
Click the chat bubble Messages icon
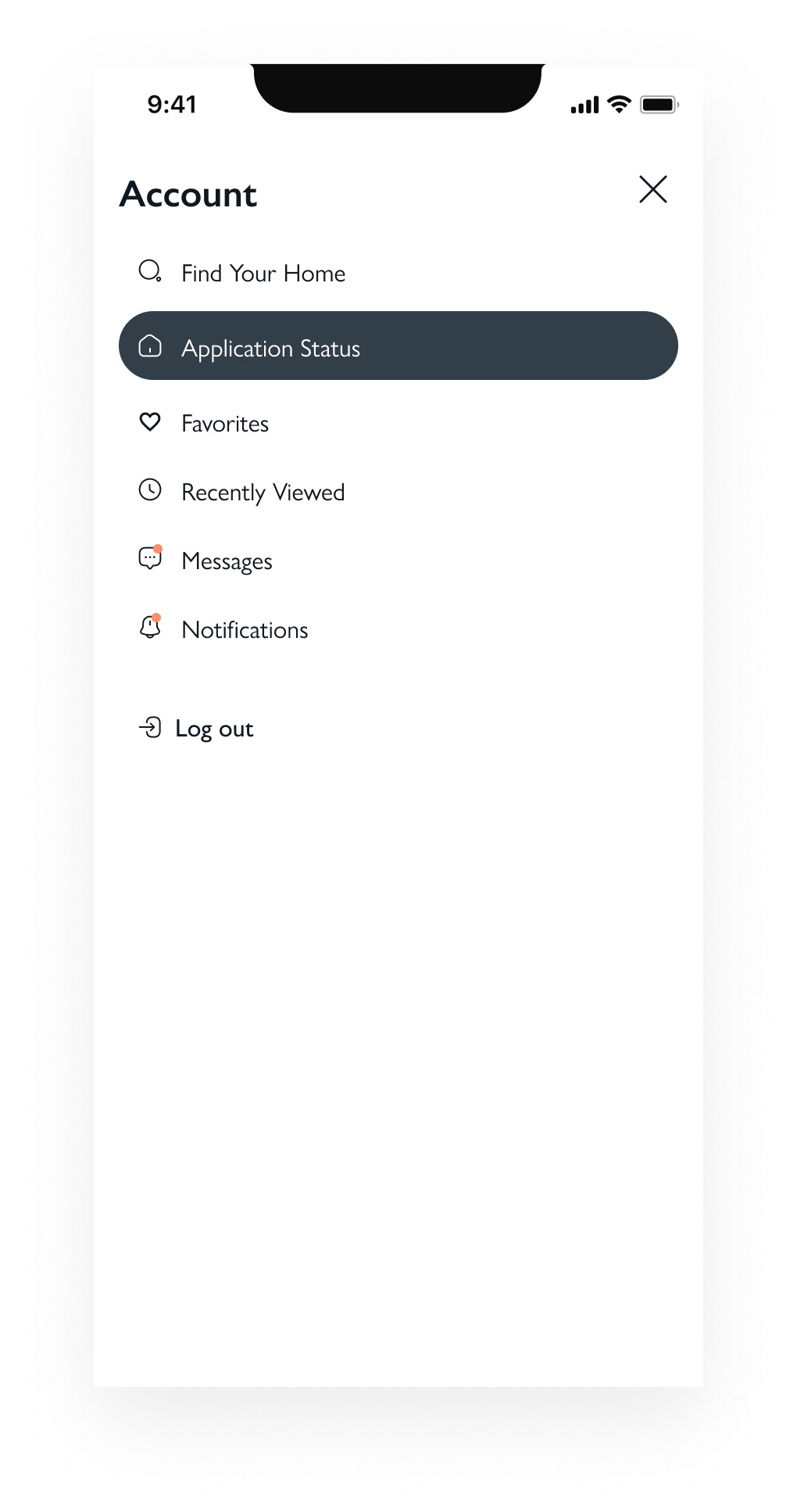pyautogui.click(x=150, y=559)
